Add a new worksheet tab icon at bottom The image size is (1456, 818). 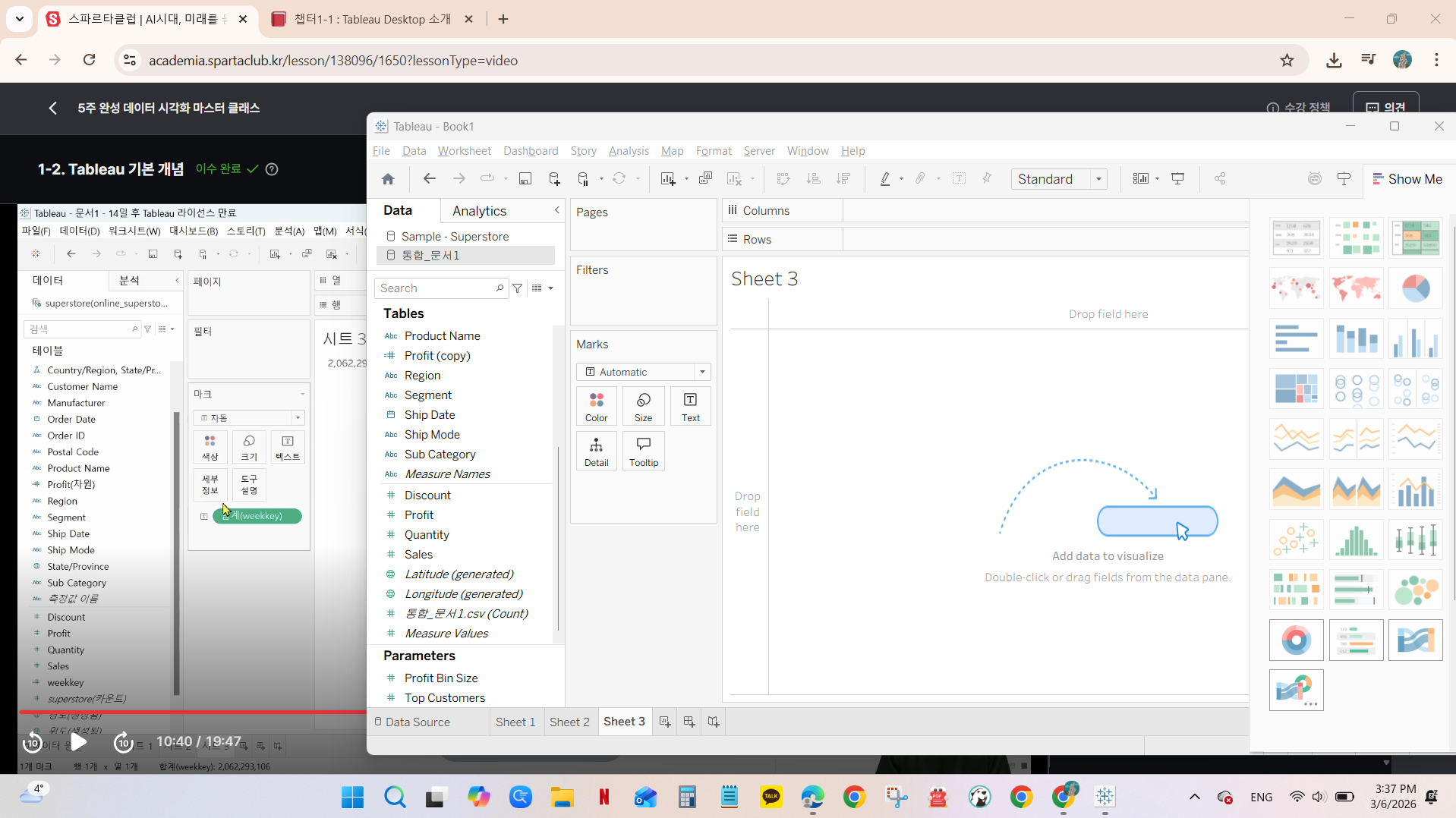pos(665,722)
